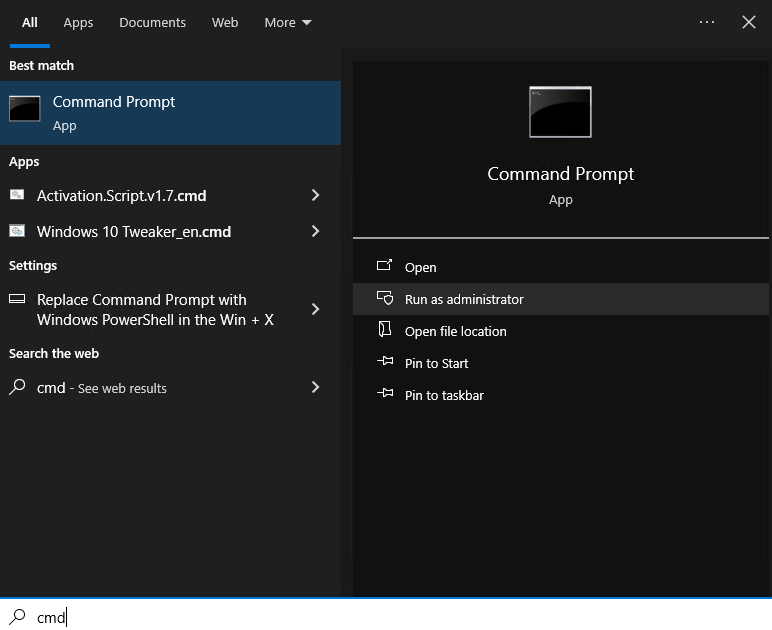The image size is (772, 630).
Task: Open Command Prompt best match result
Action: 170,113
